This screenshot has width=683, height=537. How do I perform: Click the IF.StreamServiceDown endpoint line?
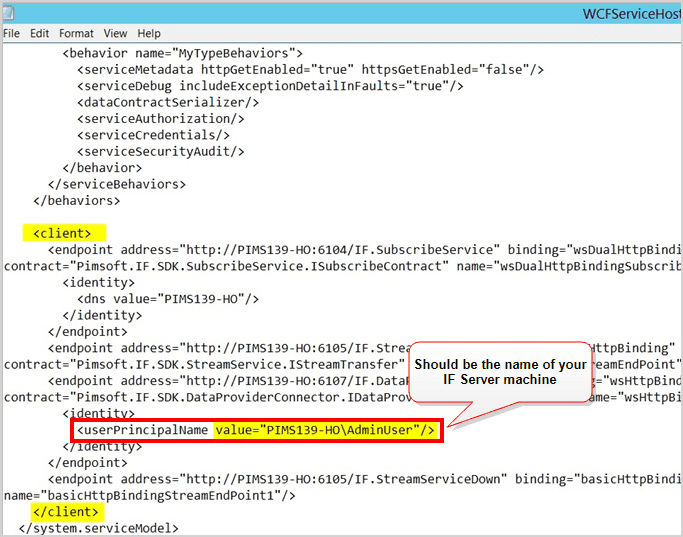(x=365, y=480)
